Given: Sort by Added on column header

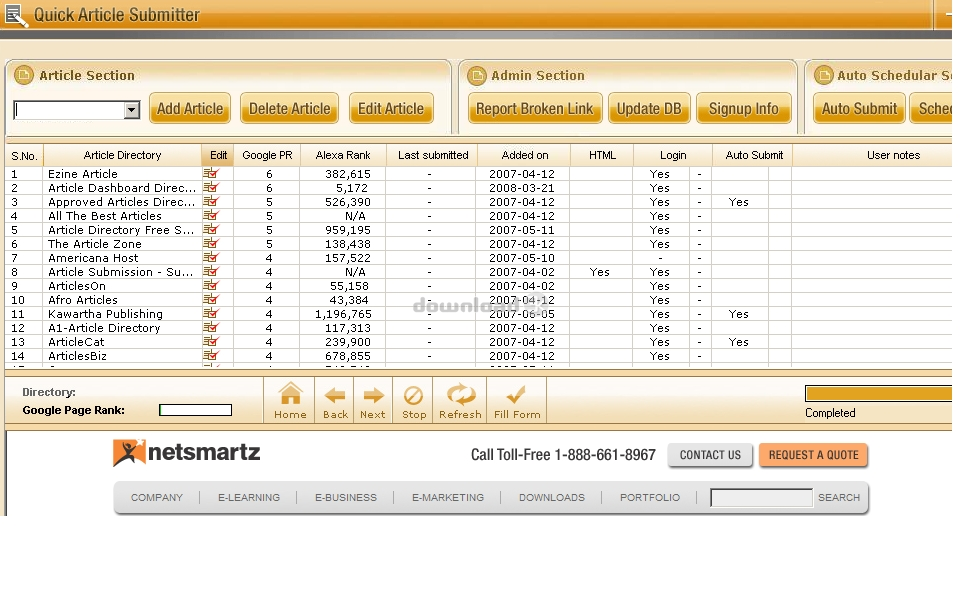Looking at the screenshot, I should pyautogui.click(x=525, y=155).
